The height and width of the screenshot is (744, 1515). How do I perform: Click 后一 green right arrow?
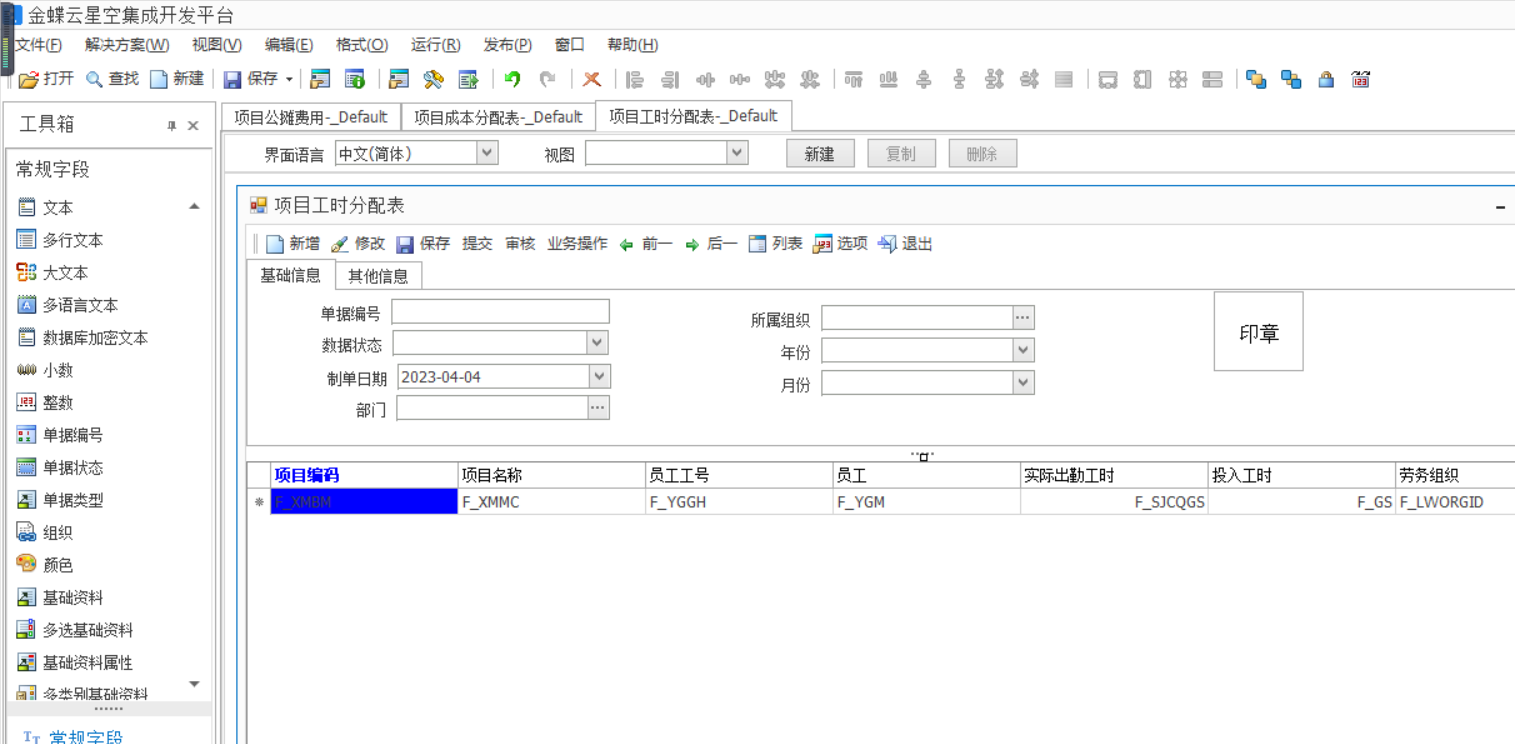tap(692, 244)
